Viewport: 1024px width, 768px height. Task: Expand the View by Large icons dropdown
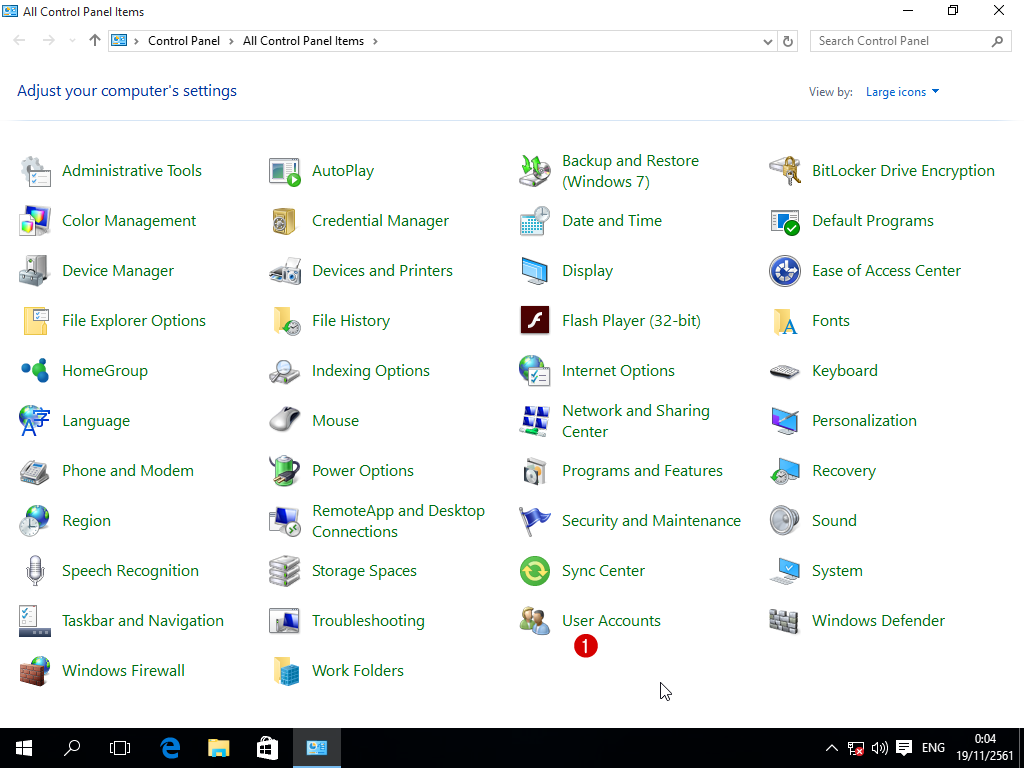902,92
